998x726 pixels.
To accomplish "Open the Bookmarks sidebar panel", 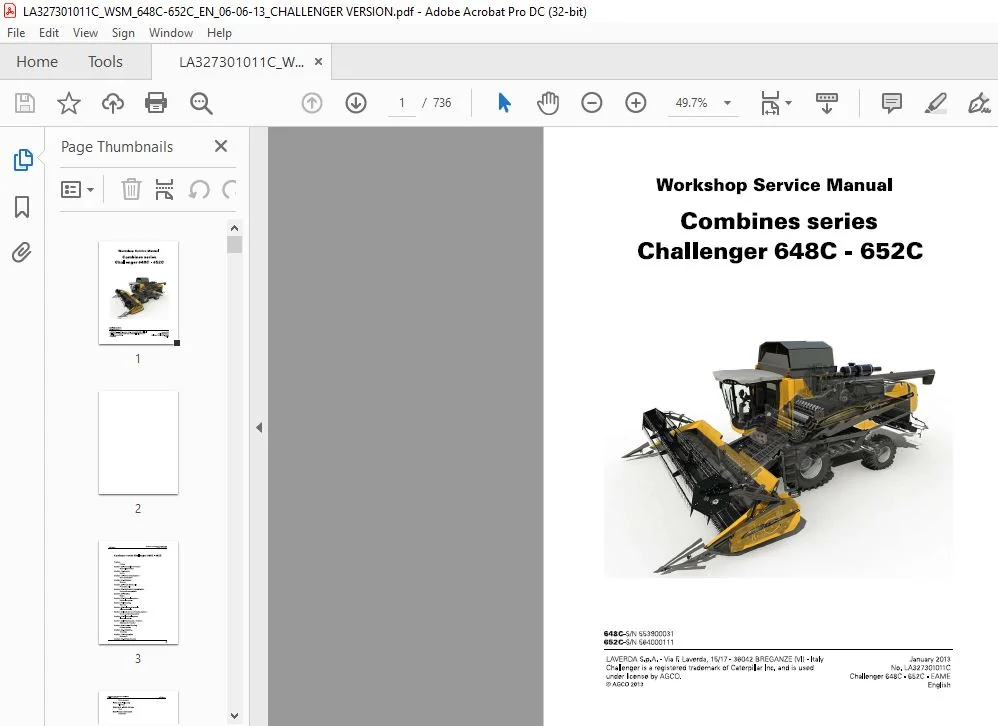I will click(x=22, y=207).
